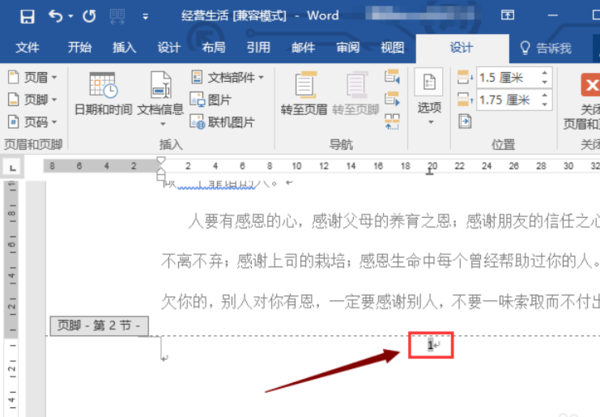This screenshot has width=600, height=417.
Task: Open the 页码 dropdown
Action: tap(33, 122)
